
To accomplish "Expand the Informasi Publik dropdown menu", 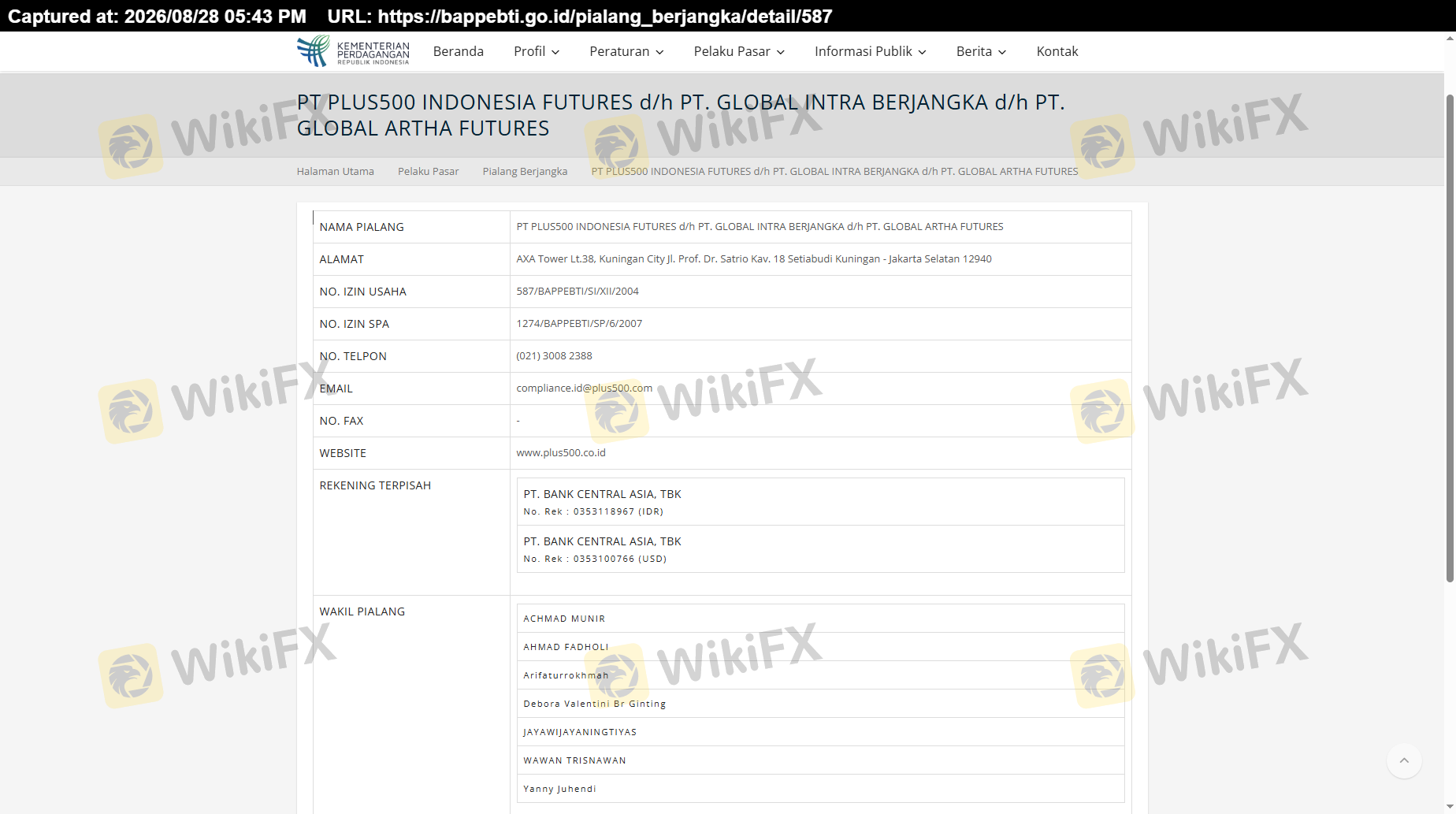I will pyautogui.click(x=871, y=51).
